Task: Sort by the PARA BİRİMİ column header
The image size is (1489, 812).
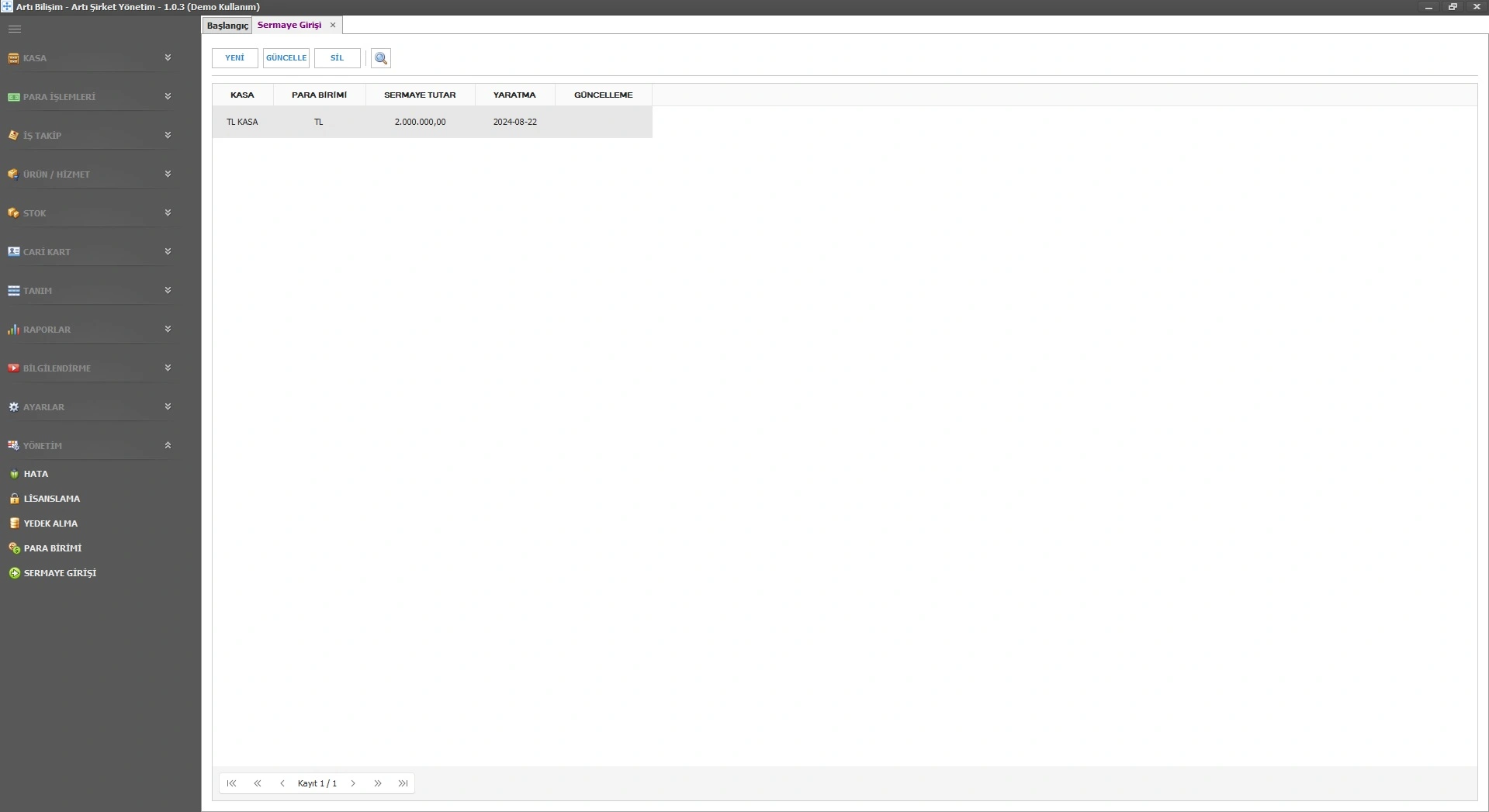Action: pyautogui.click(x=320, y=95)
